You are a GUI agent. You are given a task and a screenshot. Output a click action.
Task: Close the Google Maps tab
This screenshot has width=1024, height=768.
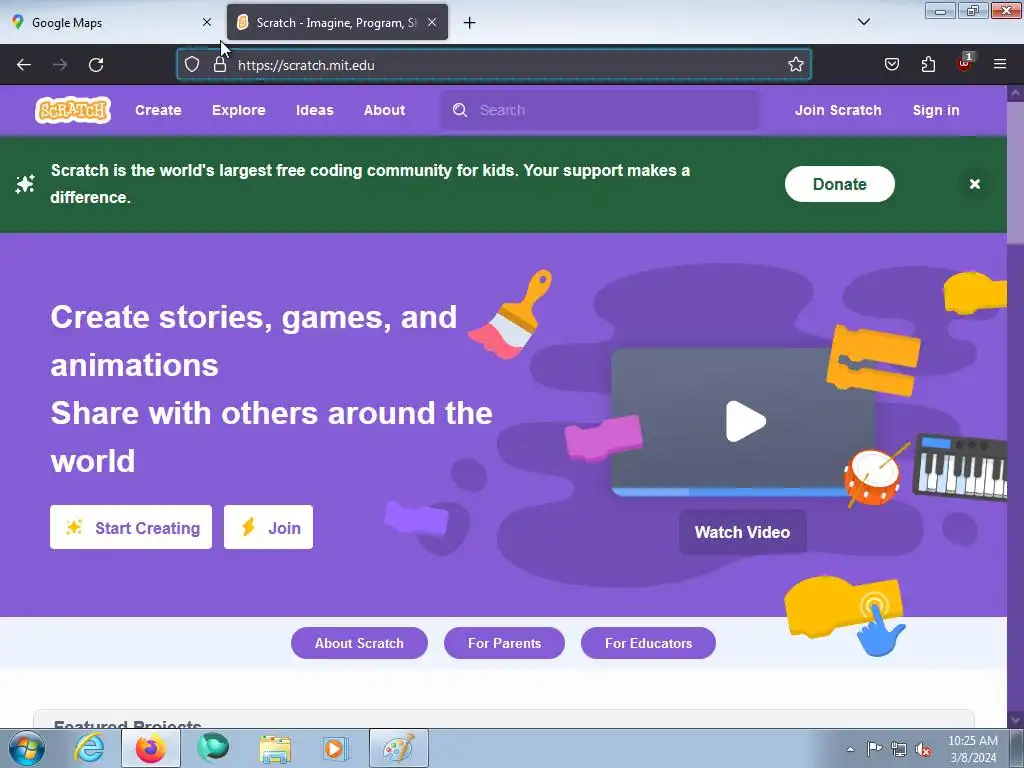click(206, 22)
